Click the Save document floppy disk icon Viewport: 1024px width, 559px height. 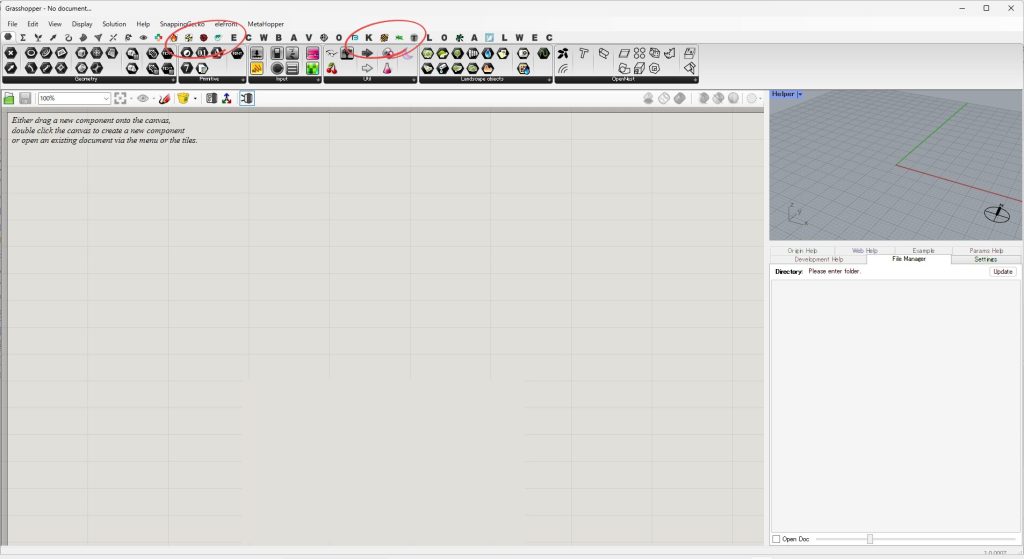[x=25, y=98]
